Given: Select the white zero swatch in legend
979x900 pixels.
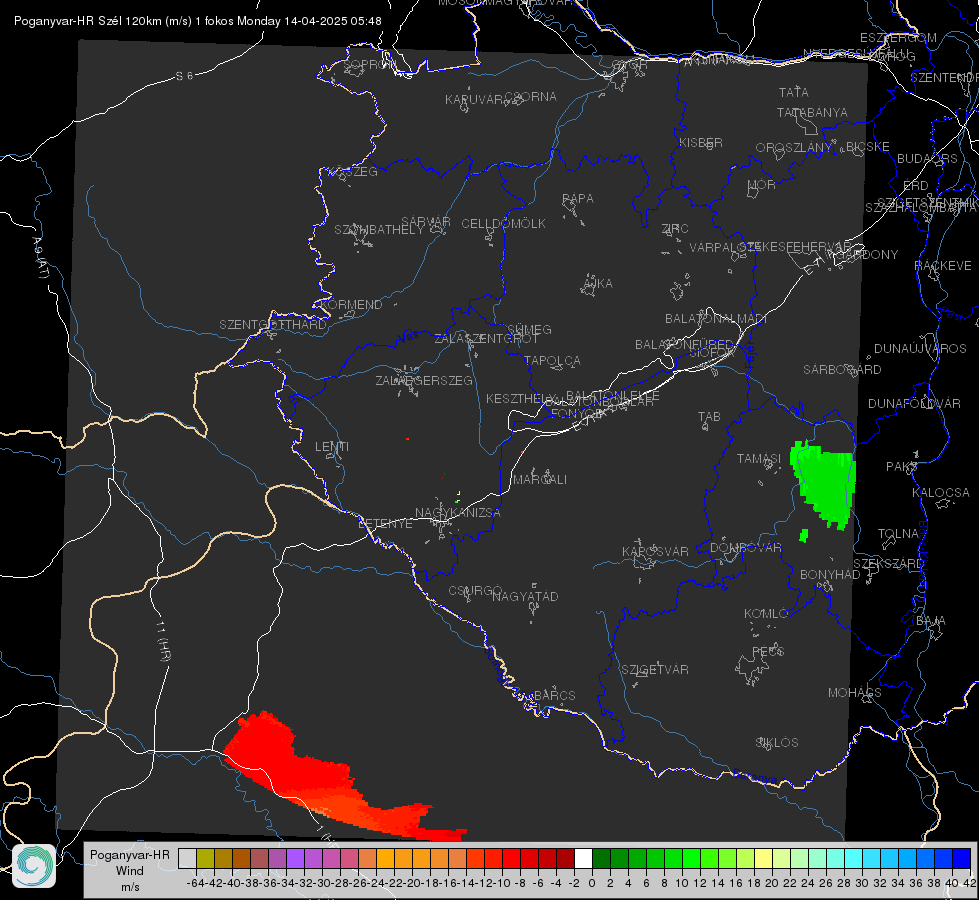Looking at the screenshot, I should [583, 859].
